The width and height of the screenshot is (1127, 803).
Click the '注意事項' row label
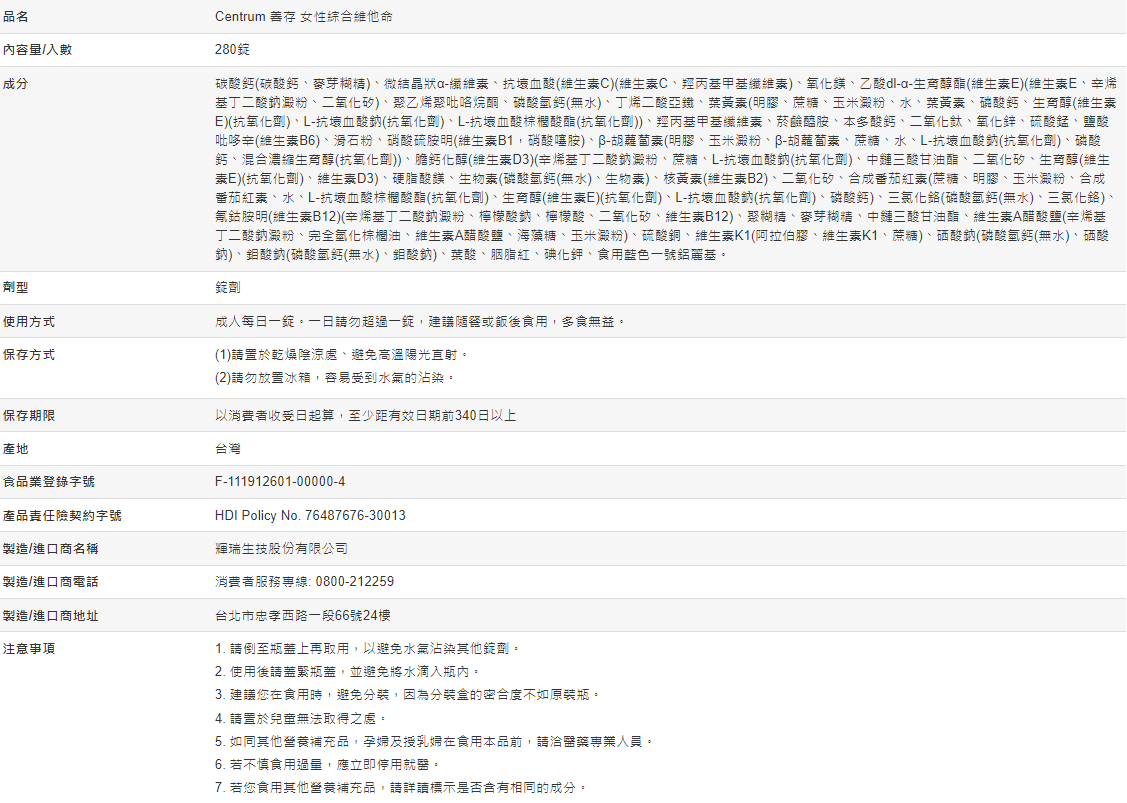coord(29,649)
